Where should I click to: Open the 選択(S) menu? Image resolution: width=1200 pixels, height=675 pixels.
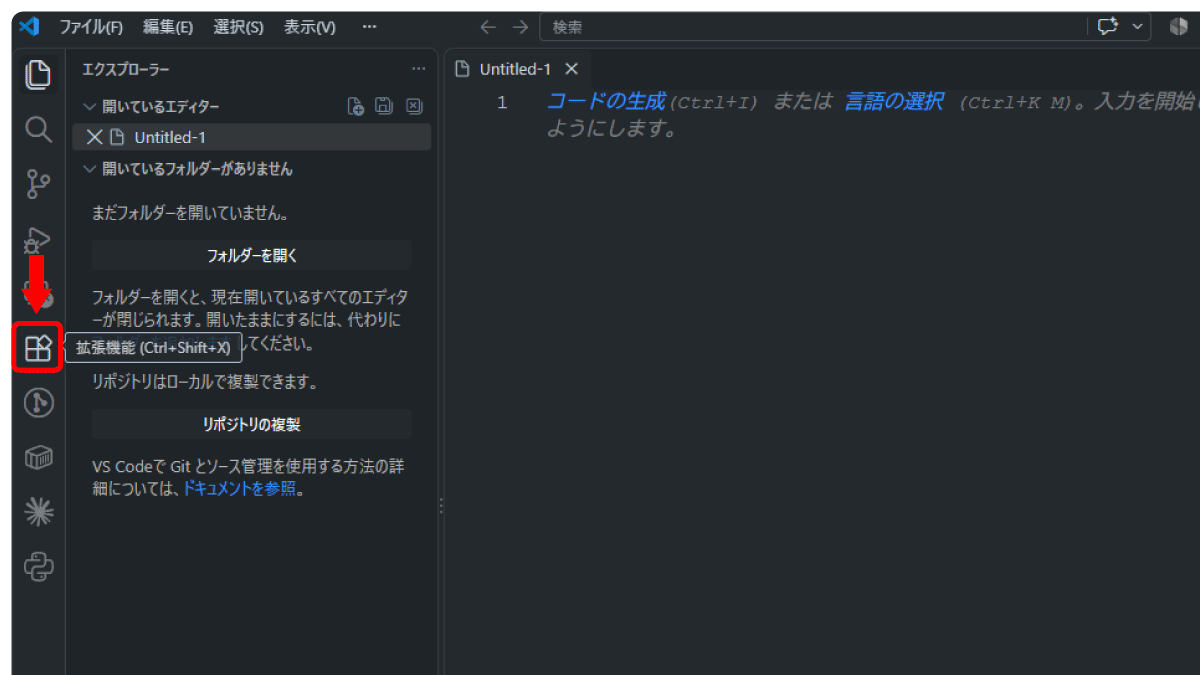pos(239,27)
